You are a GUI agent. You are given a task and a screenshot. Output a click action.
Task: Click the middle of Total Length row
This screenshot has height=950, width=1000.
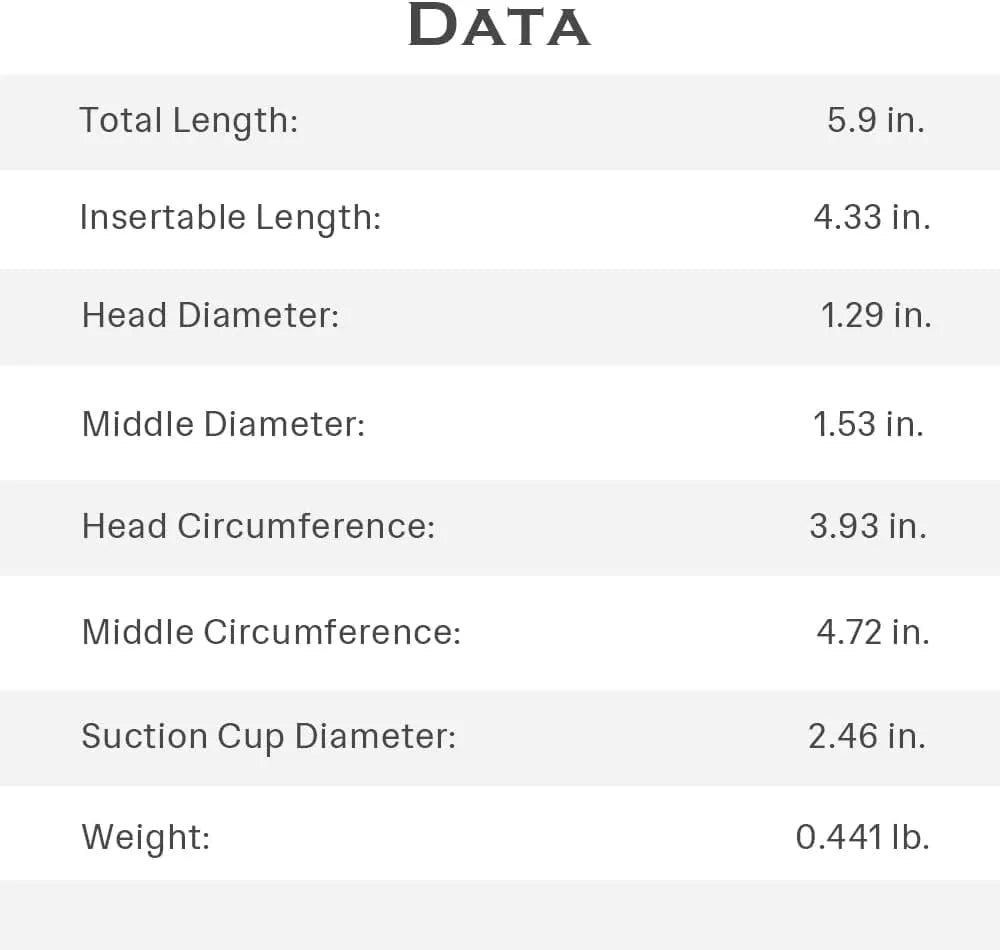(x=500, y=122)
